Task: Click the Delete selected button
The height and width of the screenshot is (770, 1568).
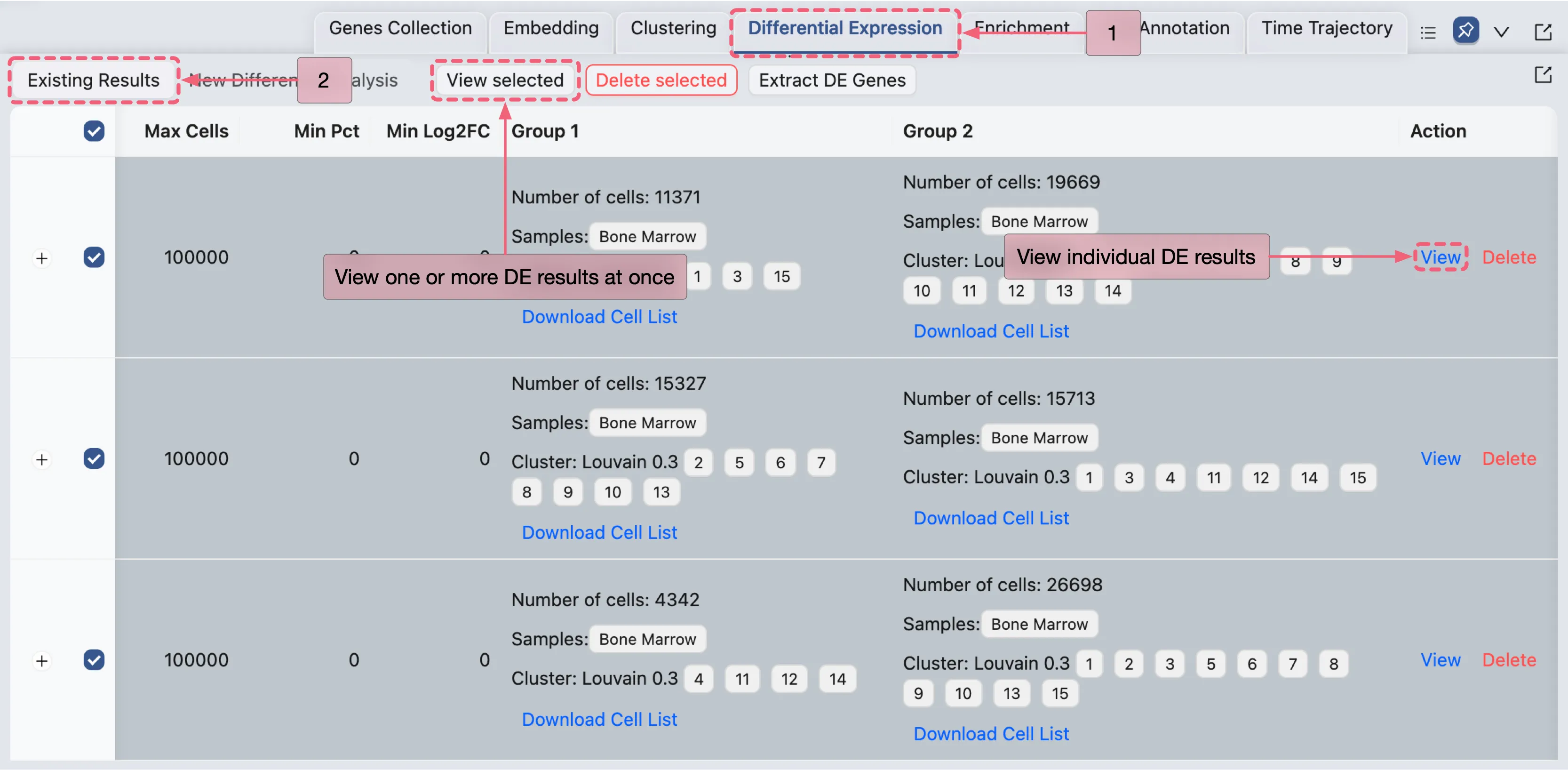Action: pyautogui.click(x=661, y=80)
